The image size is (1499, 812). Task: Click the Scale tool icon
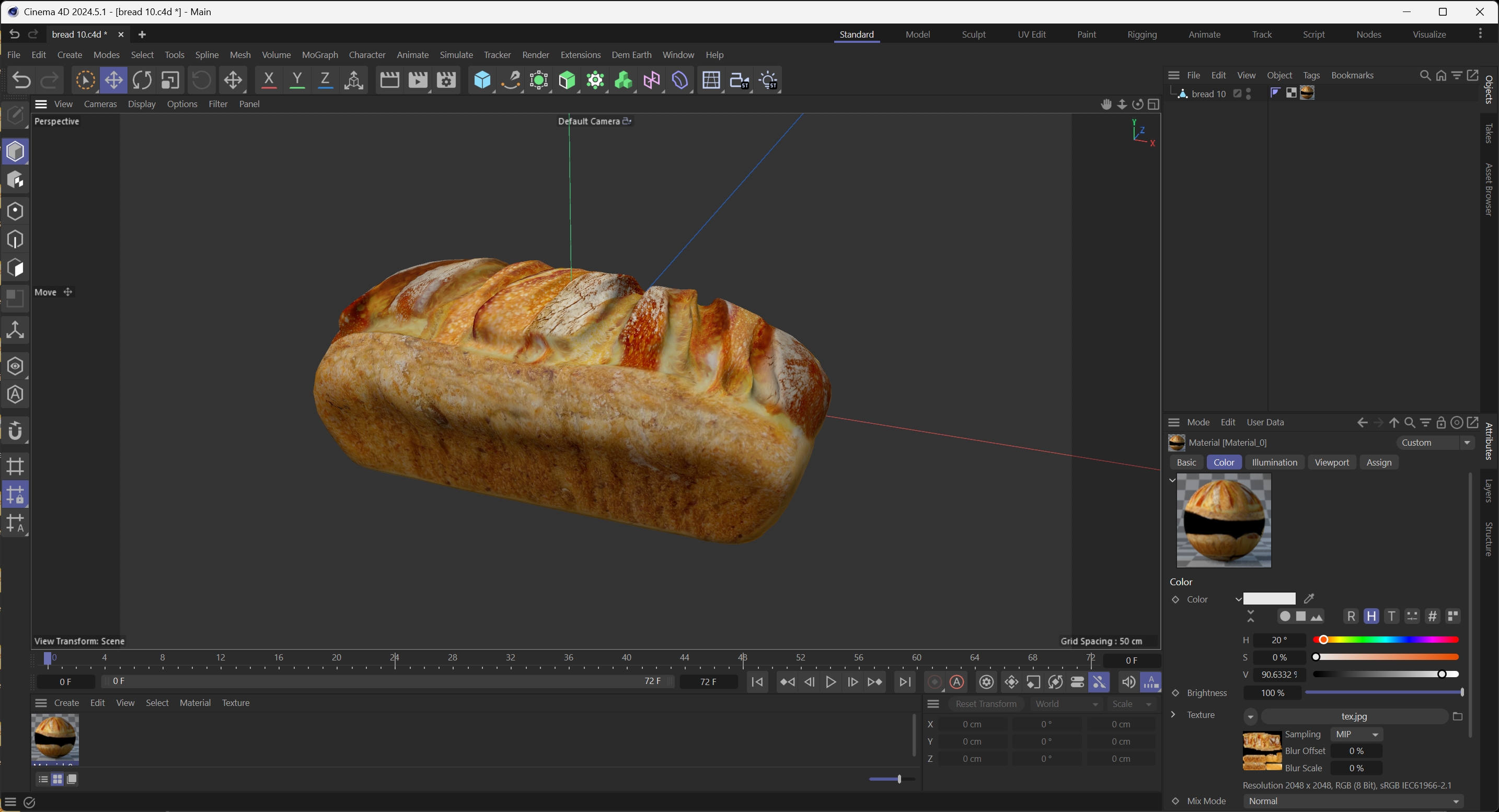tap(170, 80)
